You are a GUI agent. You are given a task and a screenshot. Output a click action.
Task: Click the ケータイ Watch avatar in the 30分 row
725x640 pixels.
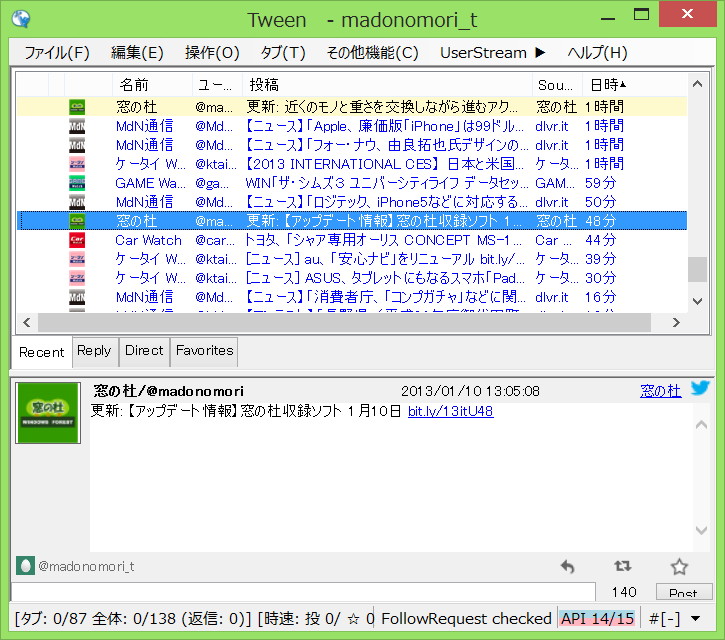[77, 278]
